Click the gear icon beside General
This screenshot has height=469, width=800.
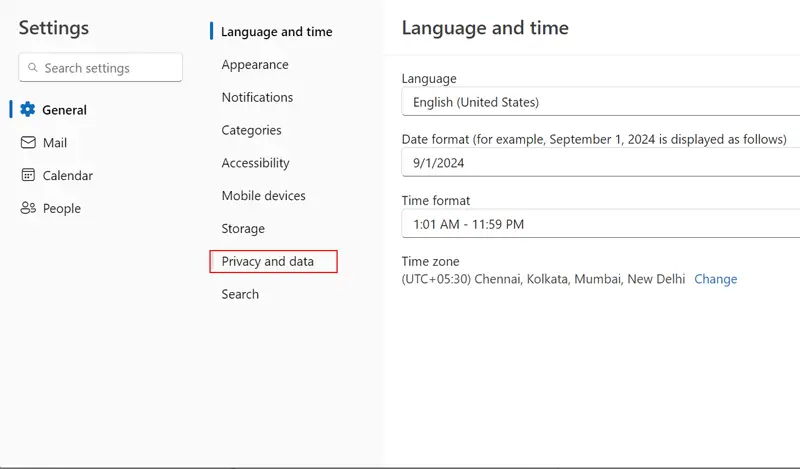tap(28, 110)
